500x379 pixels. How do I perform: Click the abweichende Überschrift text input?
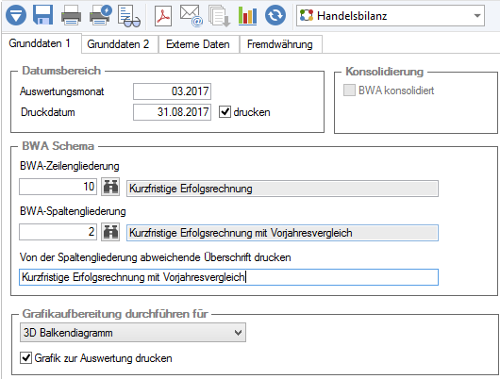click(x=229, y=277)
